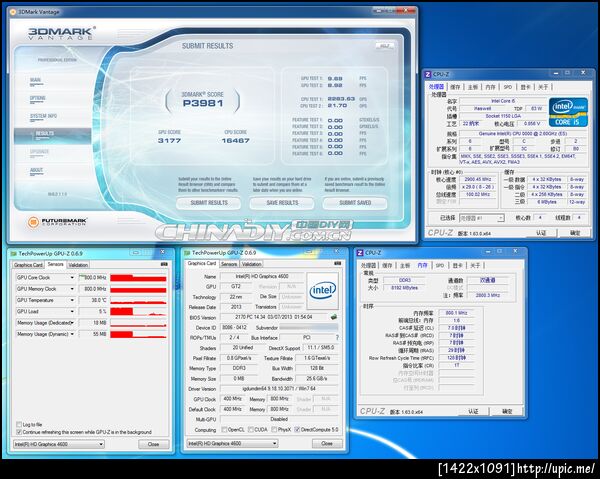Click the GPU score value 3177
600x479 pixels.
tap(169, 140)
